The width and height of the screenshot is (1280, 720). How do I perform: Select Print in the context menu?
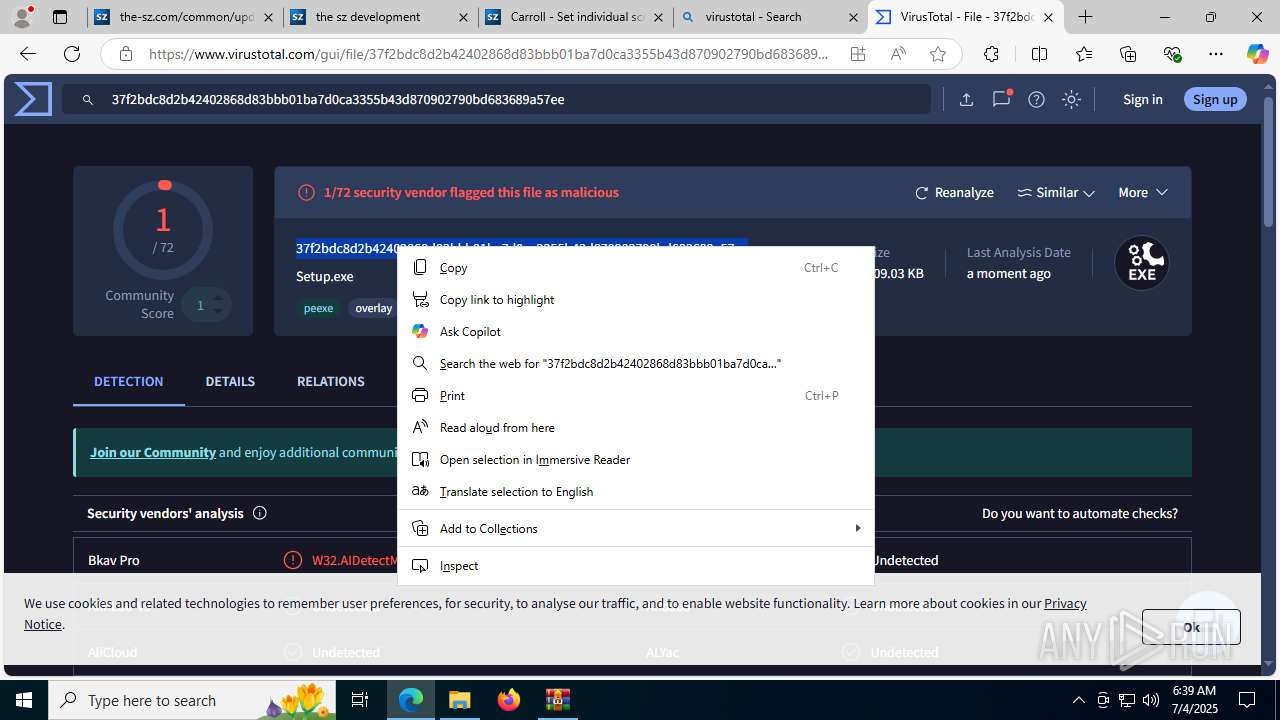tap(636, 395)
